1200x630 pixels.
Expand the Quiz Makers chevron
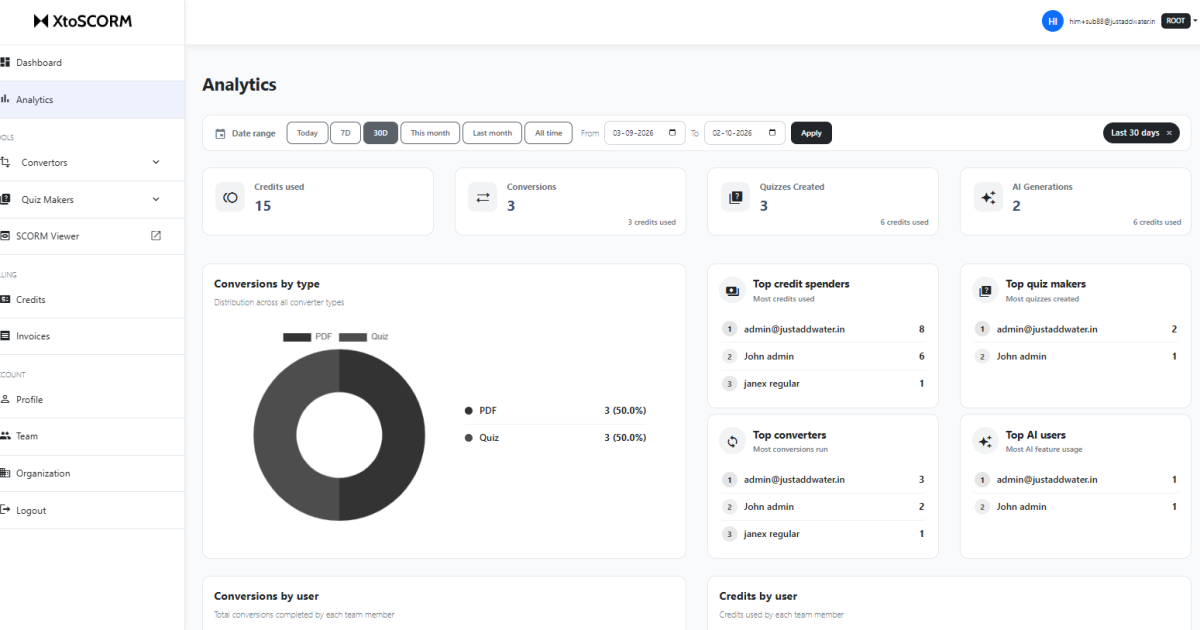pos(156,199)
